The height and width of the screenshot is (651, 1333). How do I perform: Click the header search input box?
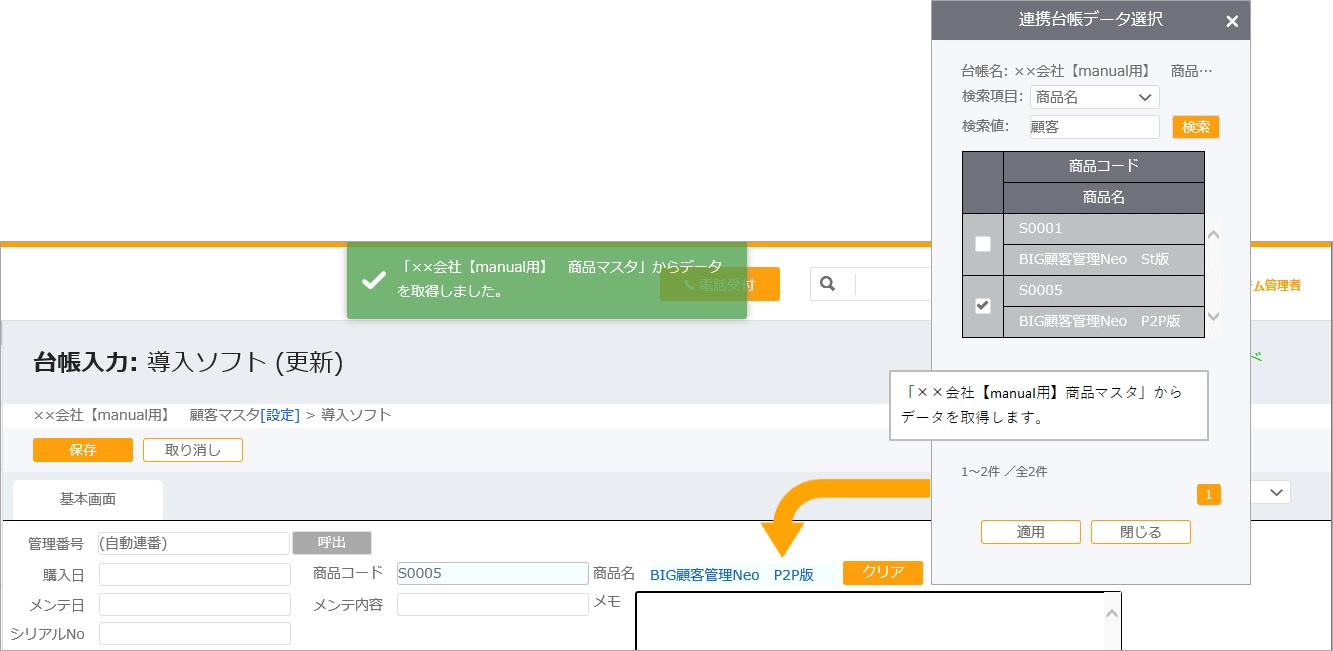tap(893, 284)
